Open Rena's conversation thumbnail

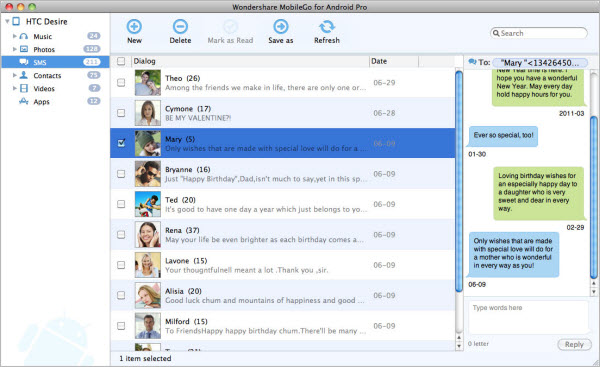pos(148,234)
